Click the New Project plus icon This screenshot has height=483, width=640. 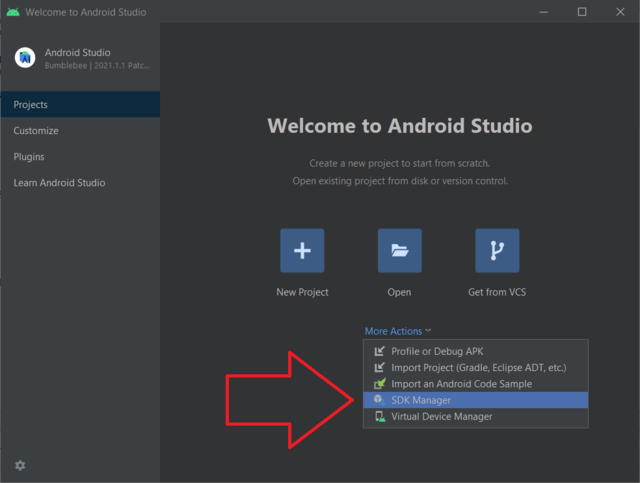[302, 250]
